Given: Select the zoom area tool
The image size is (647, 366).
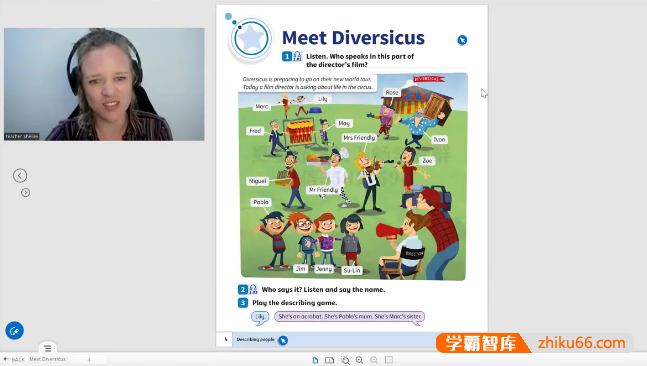Looking at the screenshot, I should pos(345,360).
